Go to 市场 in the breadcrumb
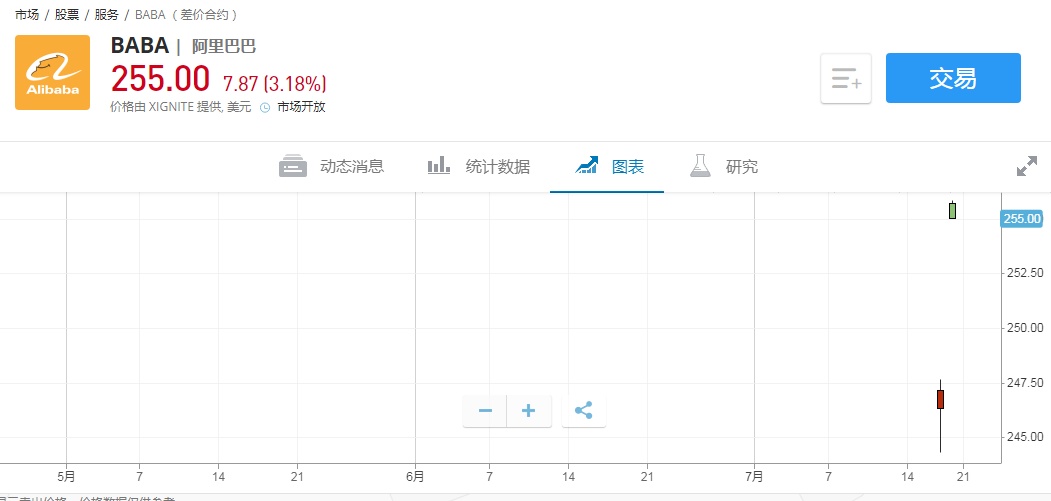 tap(28, 15)
